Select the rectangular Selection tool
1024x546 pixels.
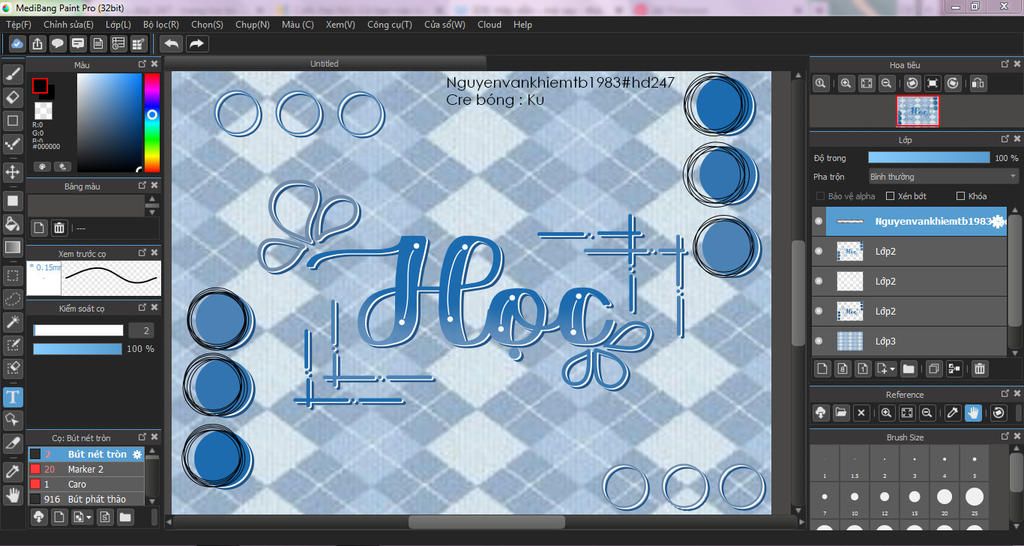[x=12, y=276]
